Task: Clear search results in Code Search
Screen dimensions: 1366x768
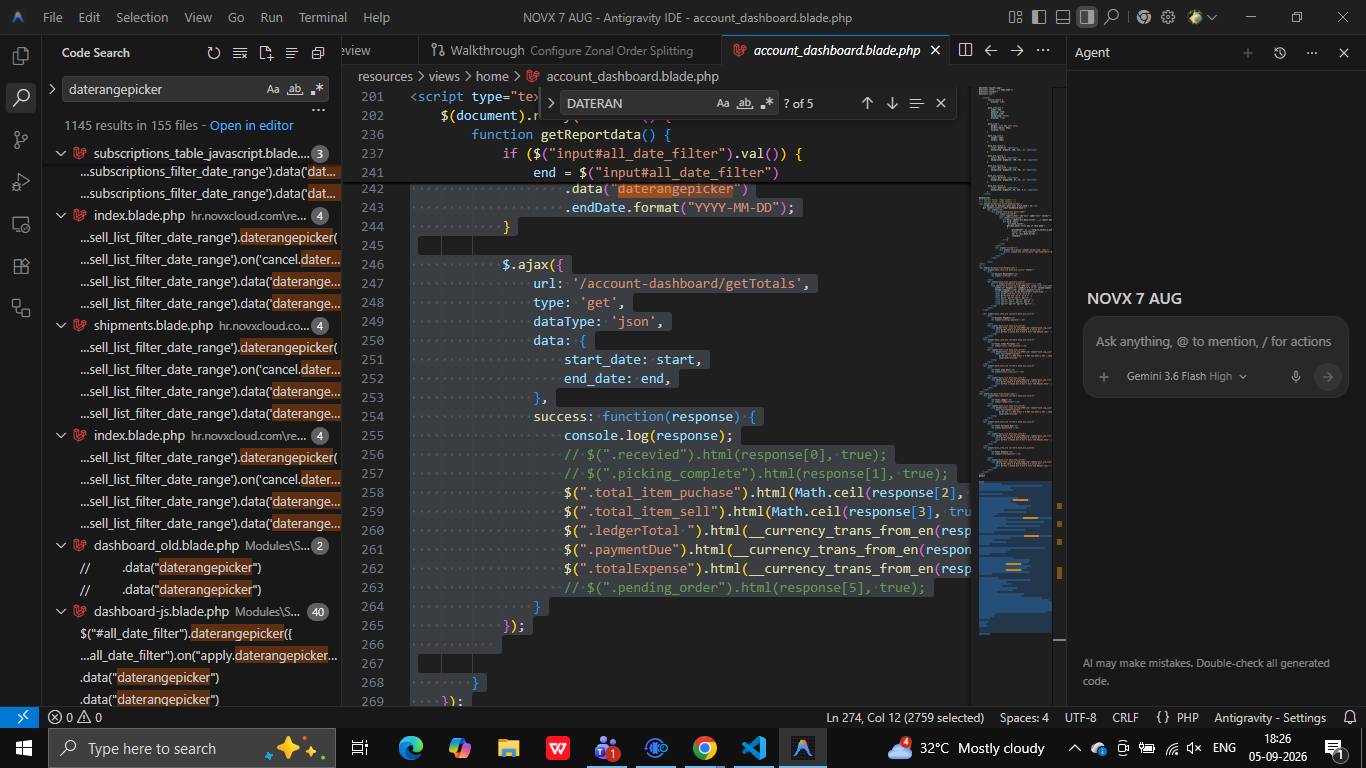Action: 240,53
